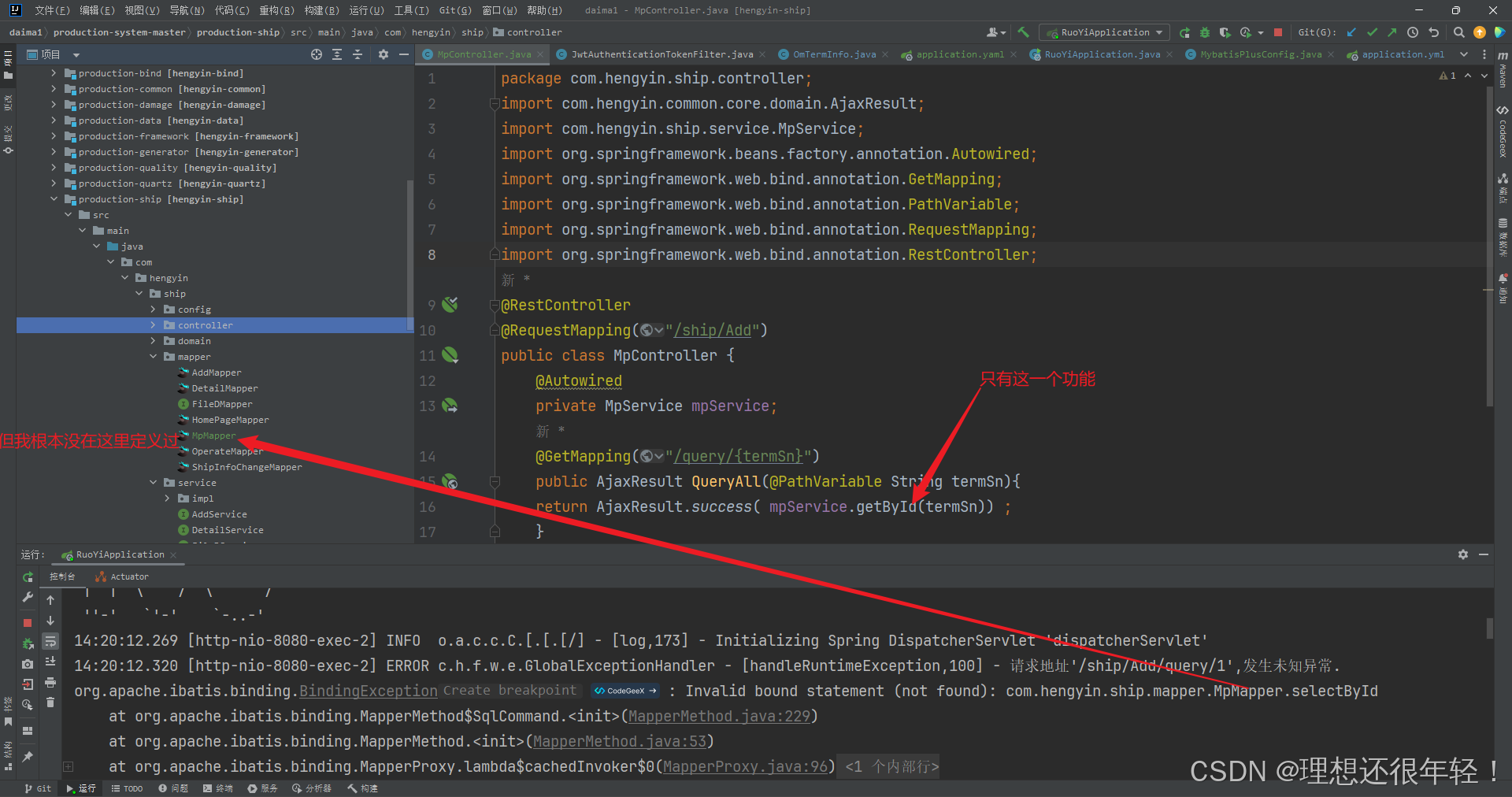Image resolution: width=1512 pixels, height=797 pixels.
Task: Toggle fold marker on import line 2
Action: tap(495, 103)
